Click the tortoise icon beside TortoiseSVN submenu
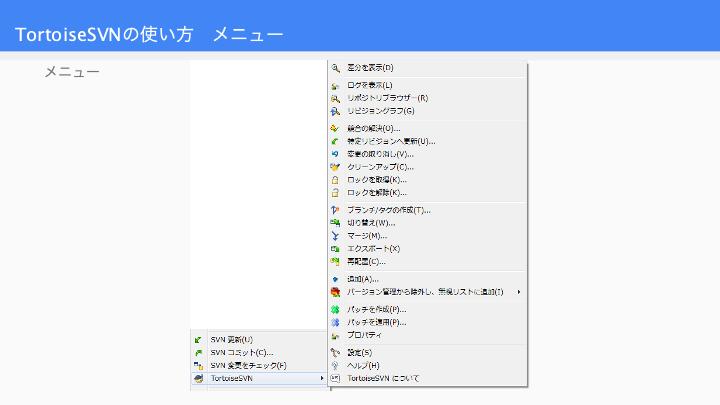The image size is (720, 405). pos(198,378)
